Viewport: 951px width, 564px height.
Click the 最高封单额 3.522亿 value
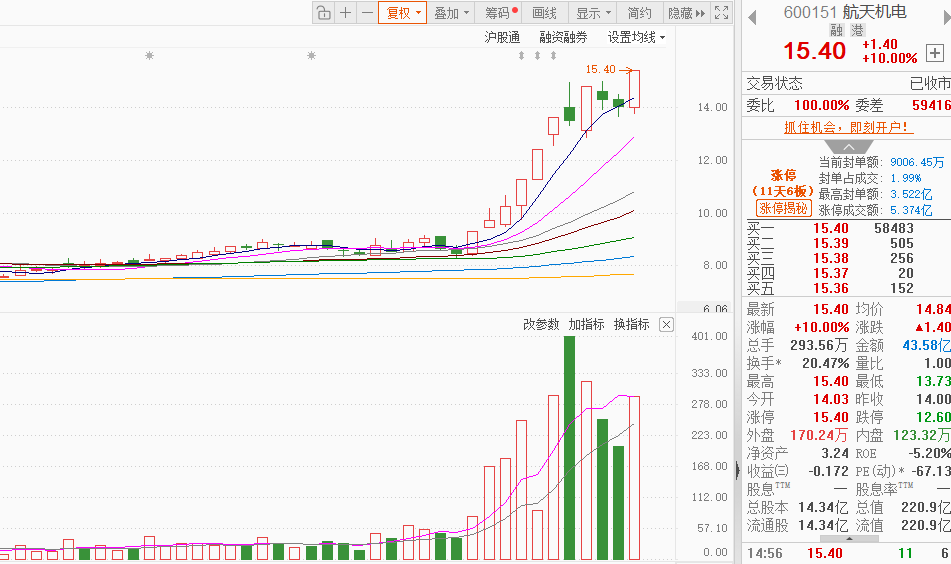[x=911, y=195]
